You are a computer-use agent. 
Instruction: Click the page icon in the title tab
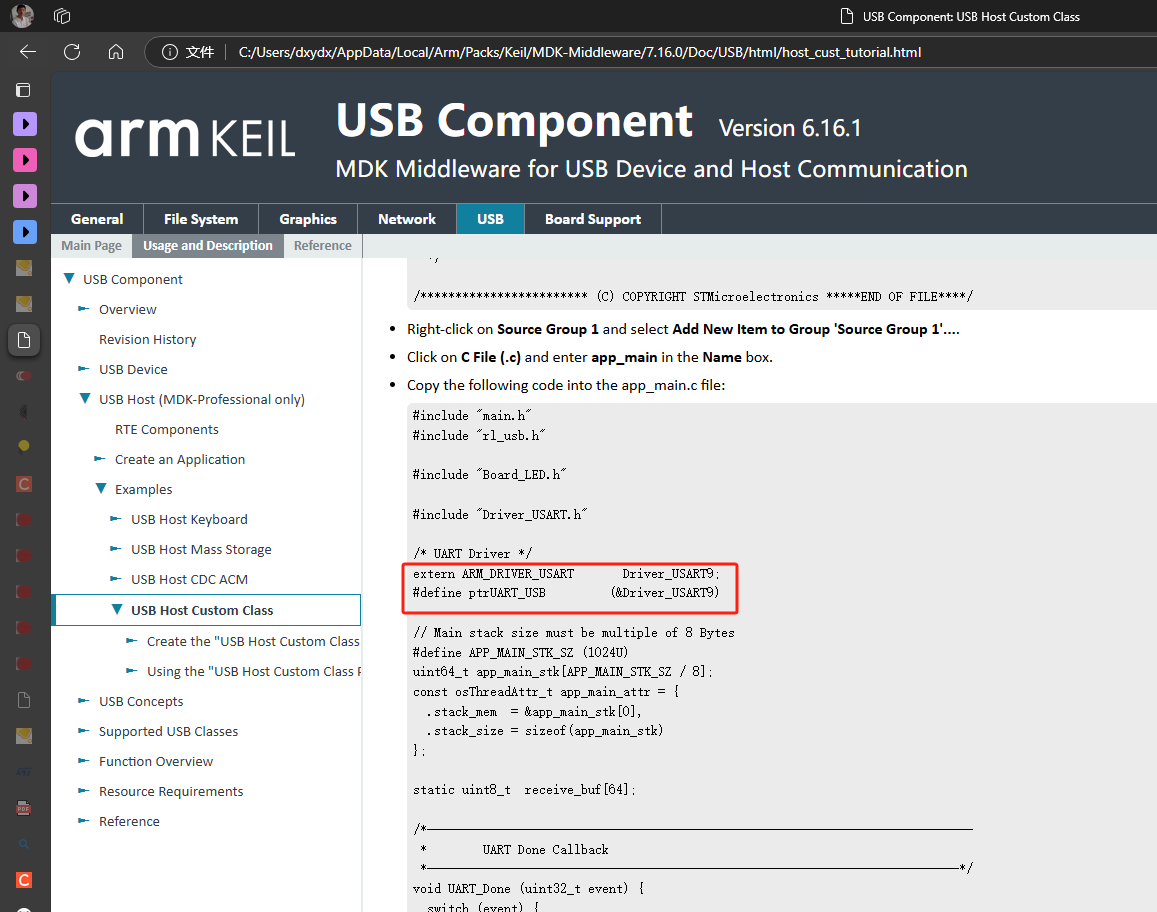click(847, 16)
